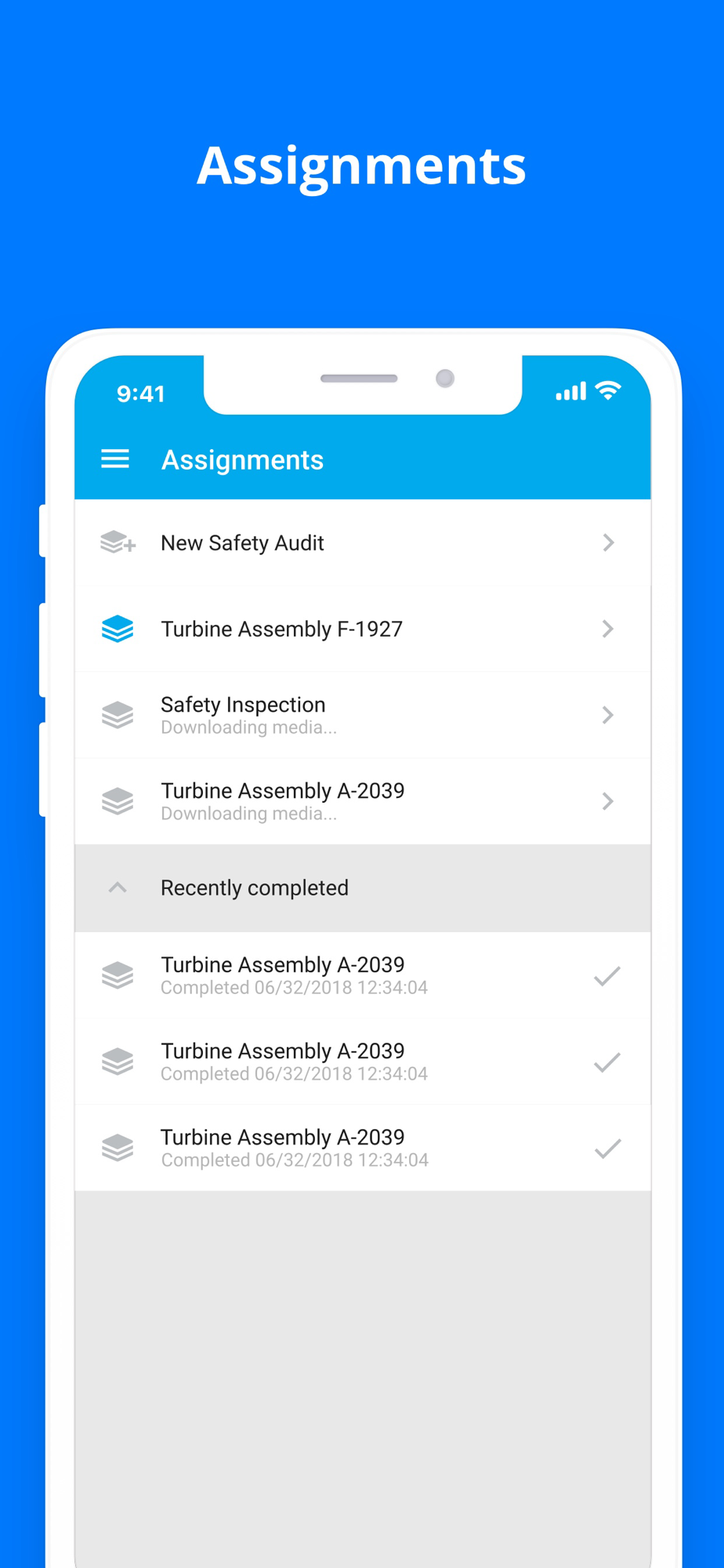Screen dimensions: 724x1568
Task: Tap the Wi-Fi status icon
Action: pos(608,390)
